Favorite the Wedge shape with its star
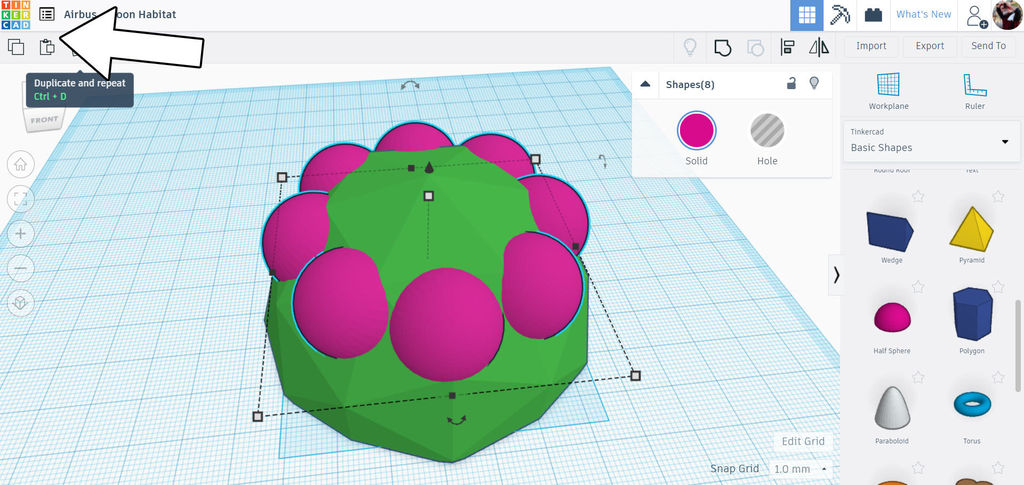 pos(918,196)
